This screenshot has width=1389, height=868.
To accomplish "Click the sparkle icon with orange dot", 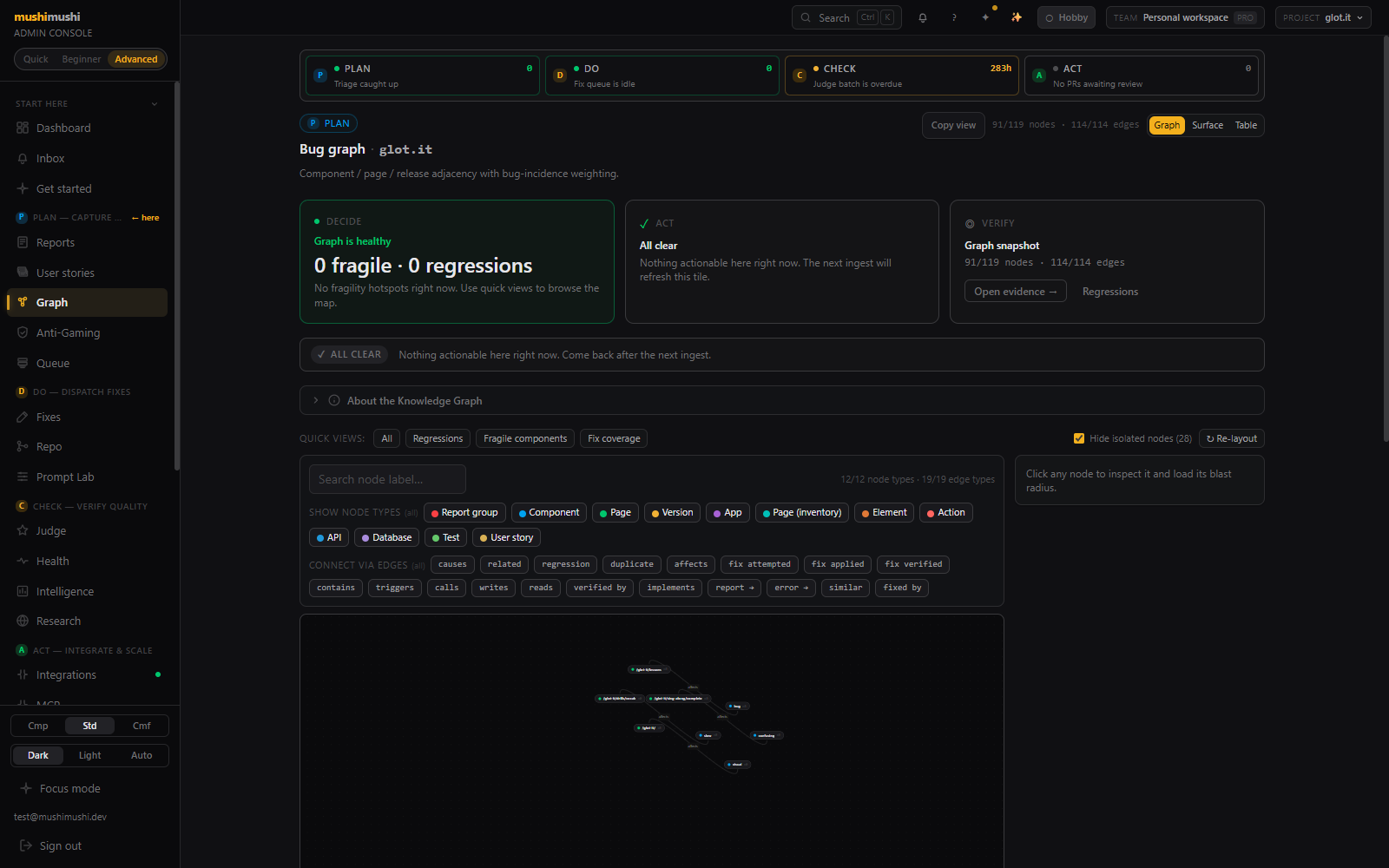I will [985, 17].
